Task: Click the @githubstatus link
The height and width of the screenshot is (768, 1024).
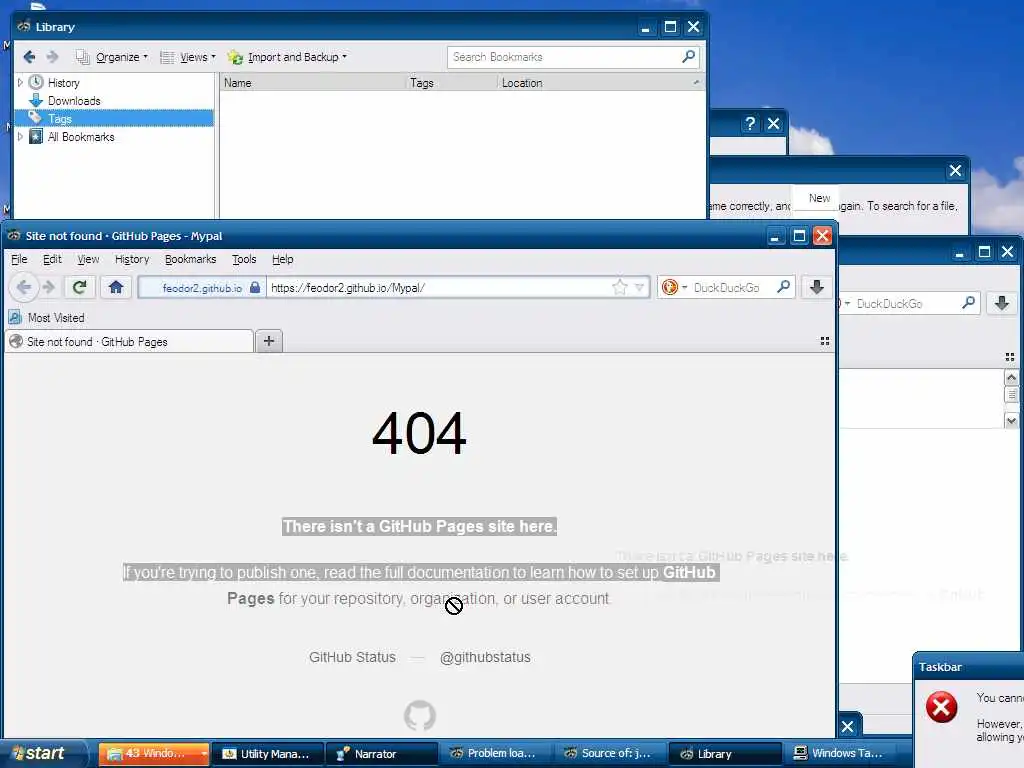Action: [x=485, y=657]
